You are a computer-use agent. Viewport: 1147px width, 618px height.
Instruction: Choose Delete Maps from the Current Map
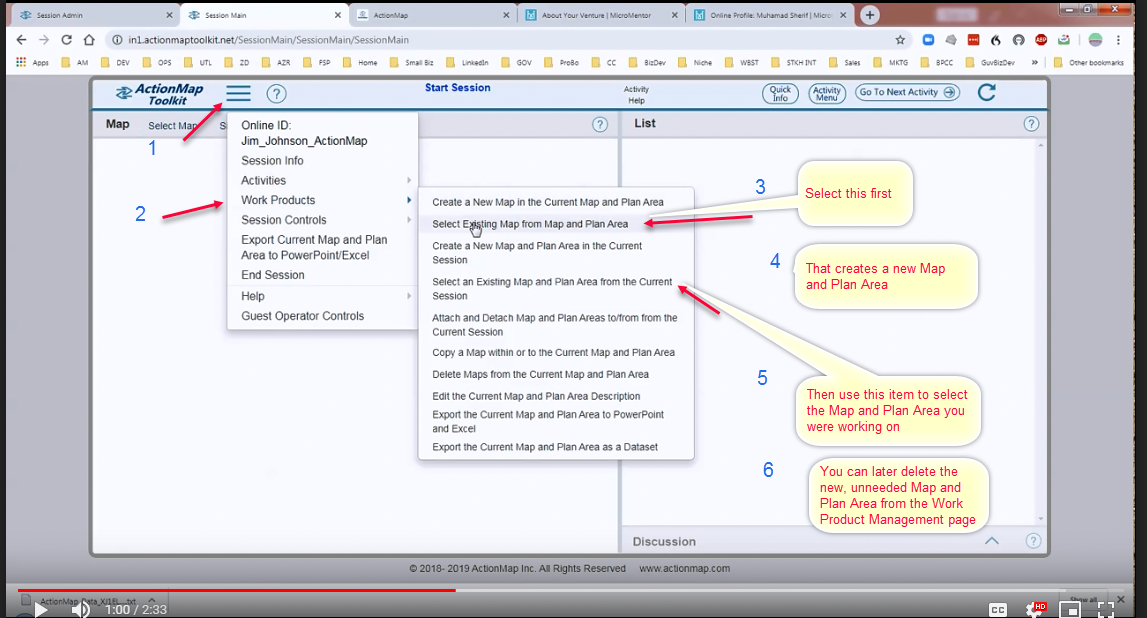click(x=540, y=374)
